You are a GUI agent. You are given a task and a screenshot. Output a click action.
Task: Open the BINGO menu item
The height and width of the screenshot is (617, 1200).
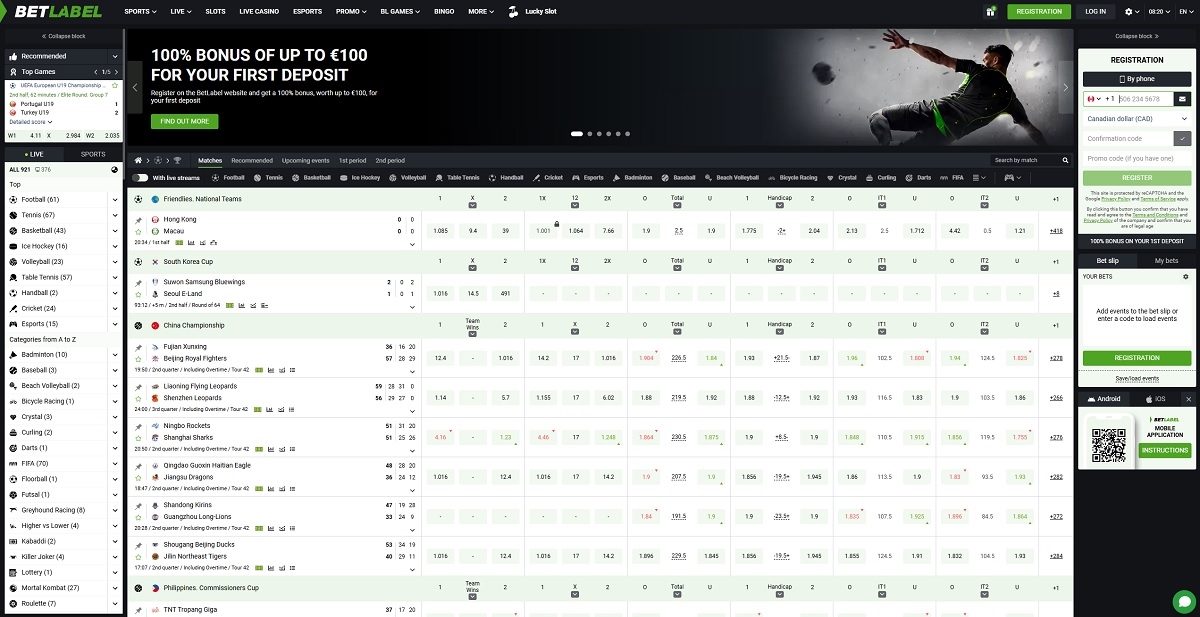tap(444, 11)
